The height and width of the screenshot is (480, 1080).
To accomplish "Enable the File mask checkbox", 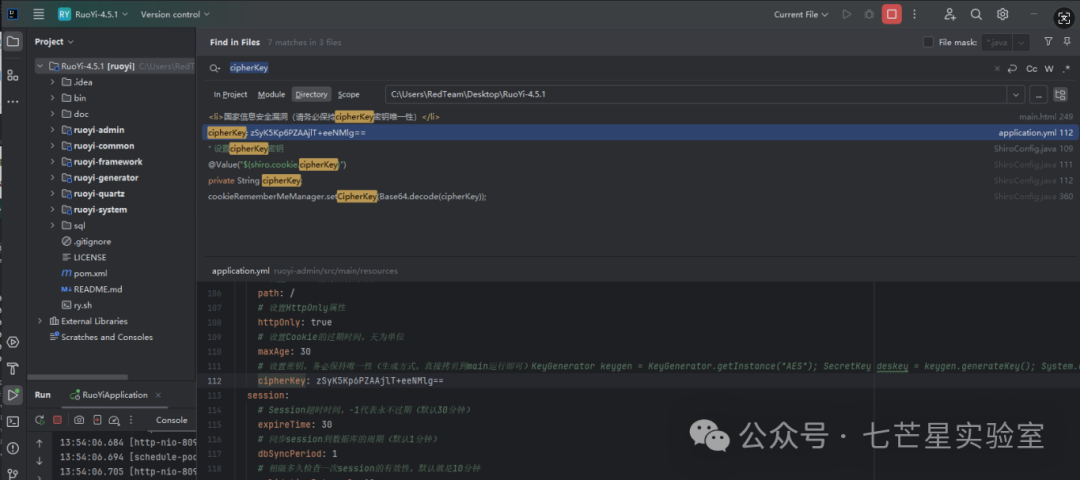I will [928, 42].
